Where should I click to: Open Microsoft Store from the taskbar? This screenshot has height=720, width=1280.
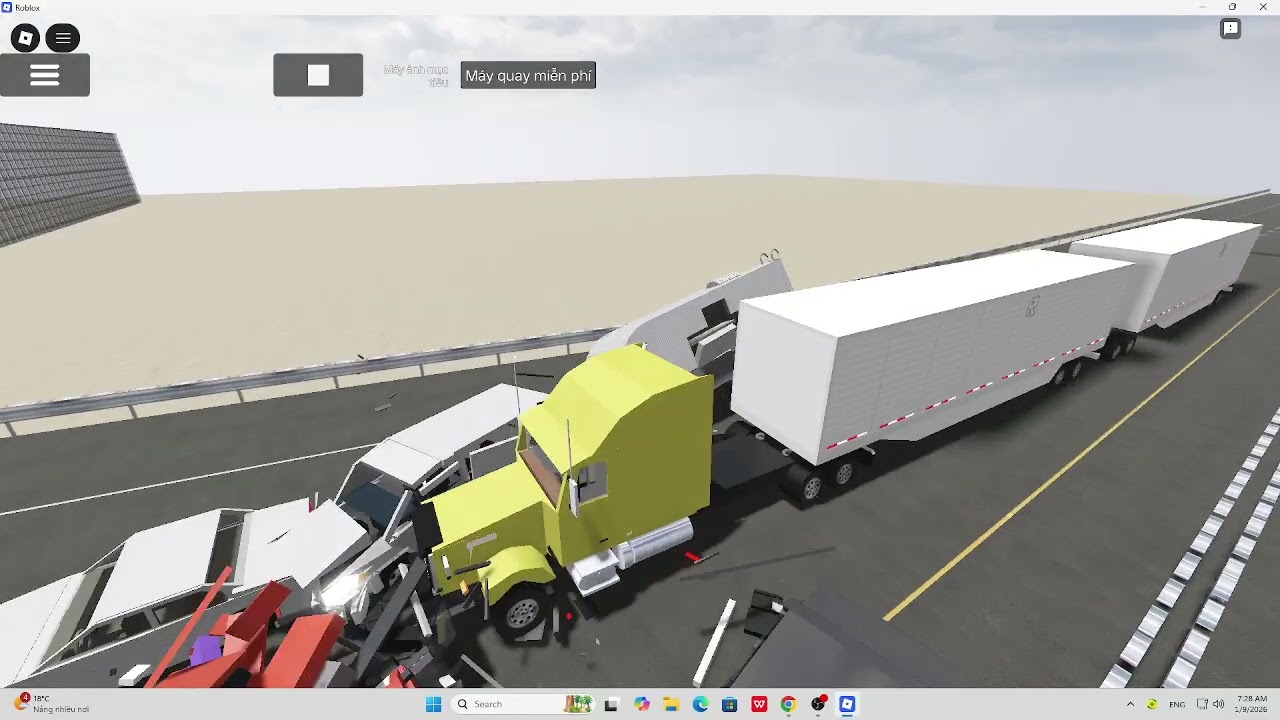730,704
